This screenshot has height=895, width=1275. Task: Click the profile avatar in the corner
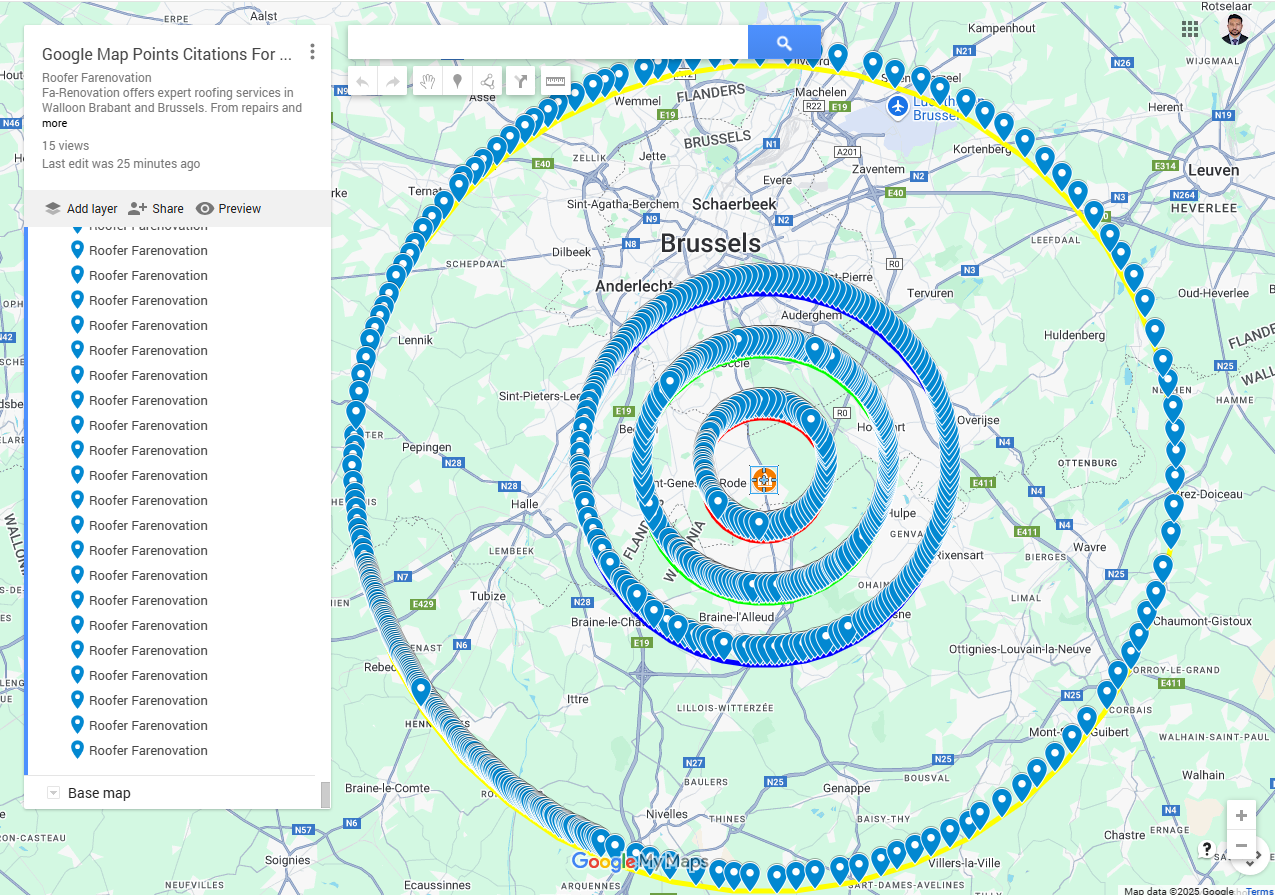click(x=1235, y=29)
